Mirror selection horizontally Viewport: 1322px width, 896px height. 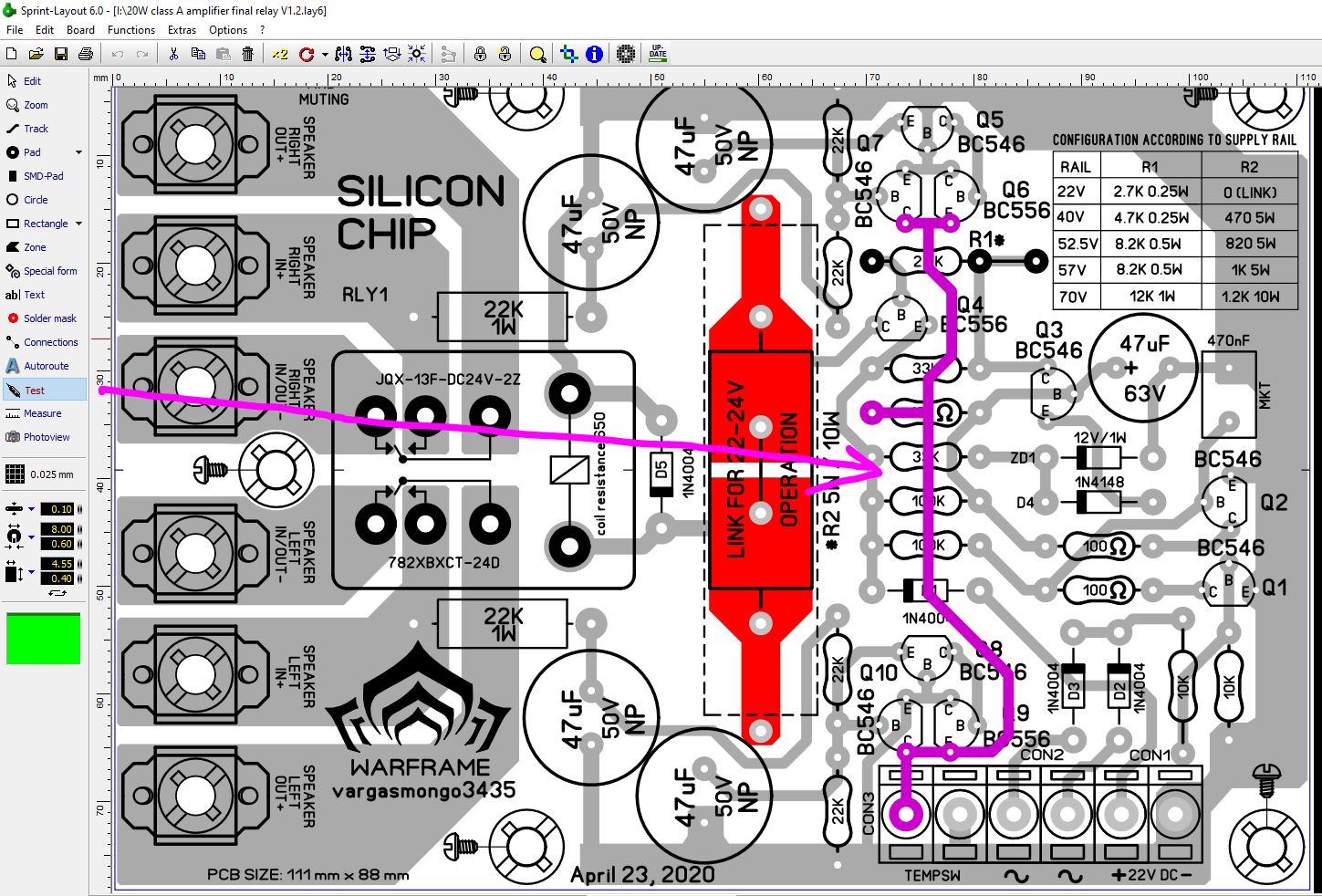coord(344,54)
